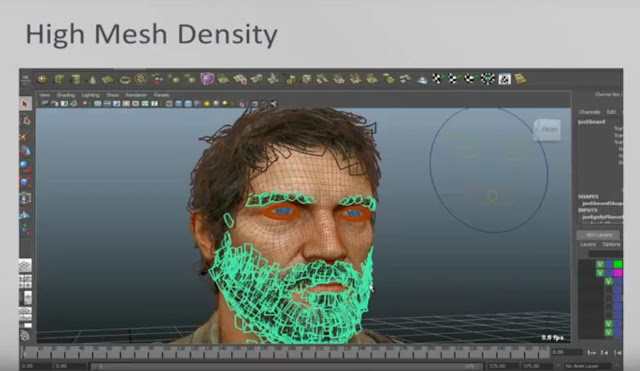Select the Rotate tool with blue sphere
This screenshot has height=371, width=640.
pyautogui.click(x=25, y=167)
